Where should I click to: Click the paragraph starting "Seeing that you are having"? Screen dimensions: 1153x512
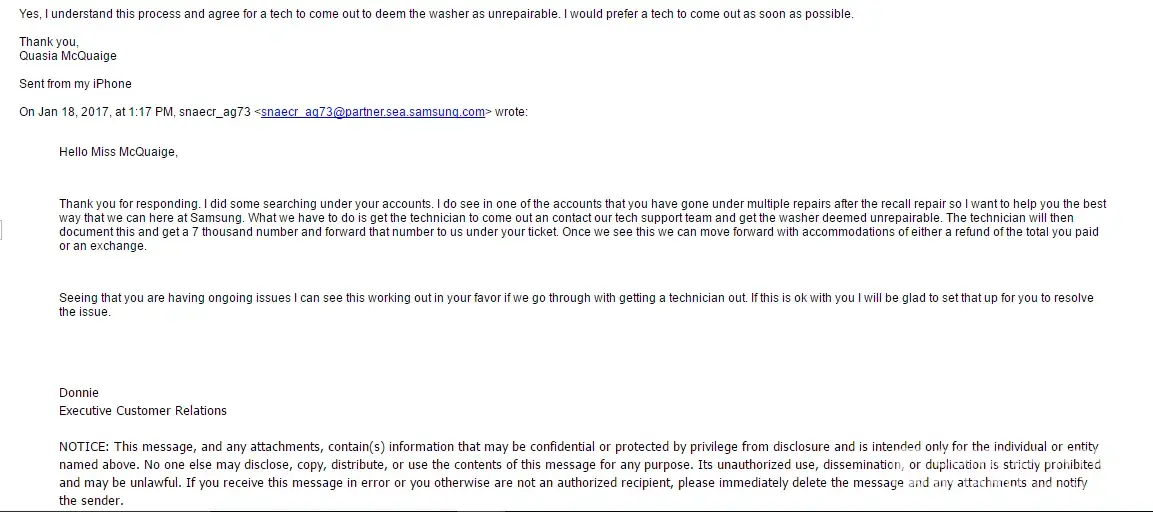[300, 298]
